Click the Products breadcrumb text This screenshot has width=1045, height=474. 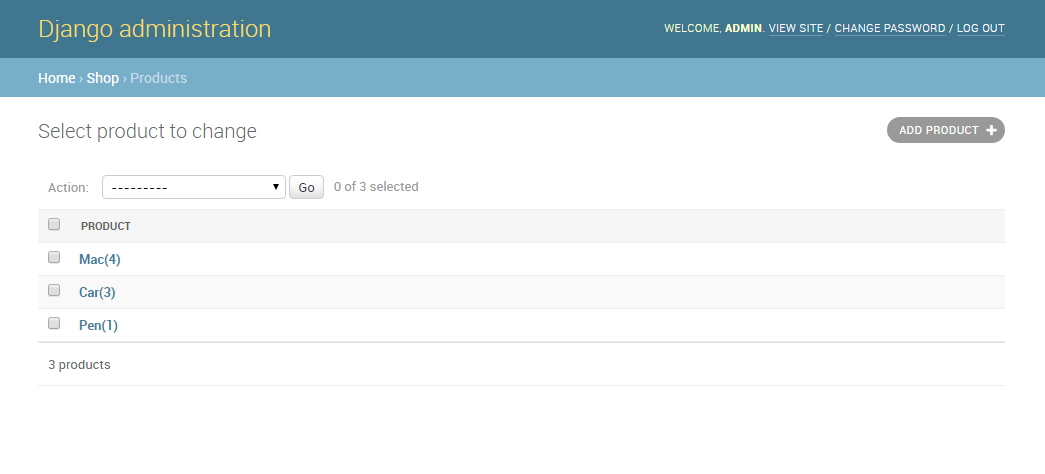(x=158, y=78)
